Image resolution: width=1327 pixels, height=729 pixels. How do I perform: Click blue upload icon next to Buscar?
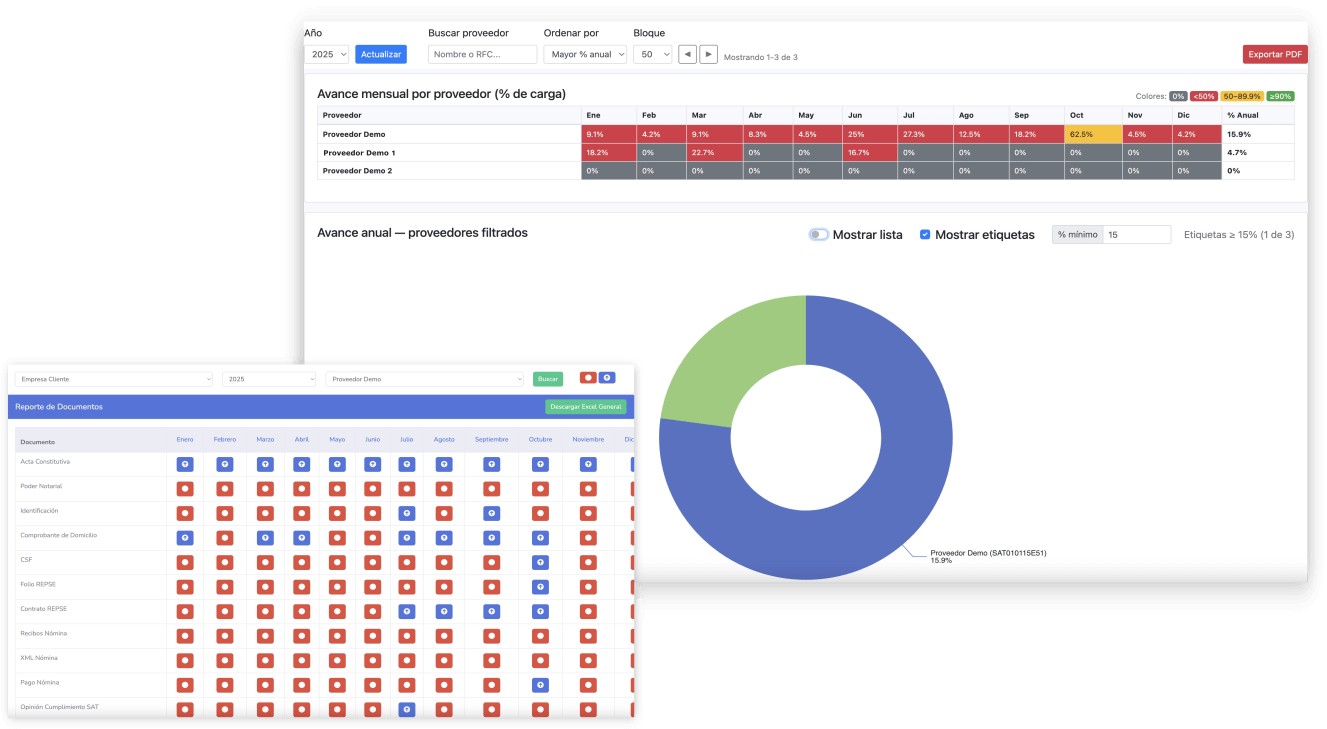(607, 378)
